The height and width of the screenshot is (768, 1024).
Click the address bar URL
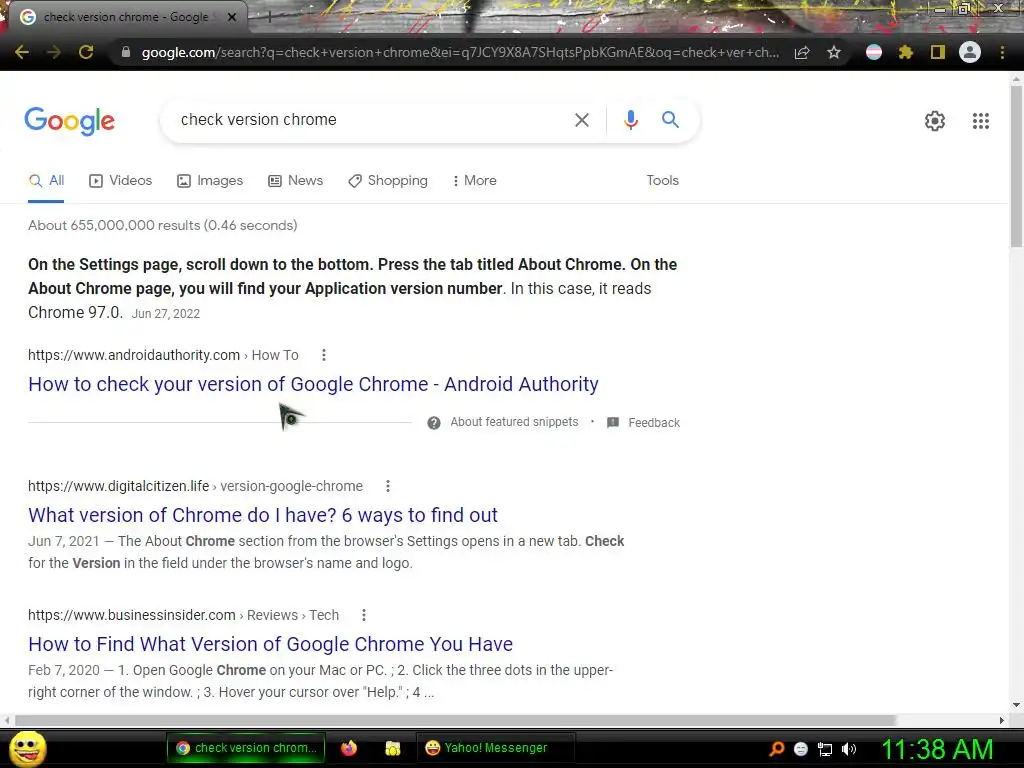tap(460, 52)
